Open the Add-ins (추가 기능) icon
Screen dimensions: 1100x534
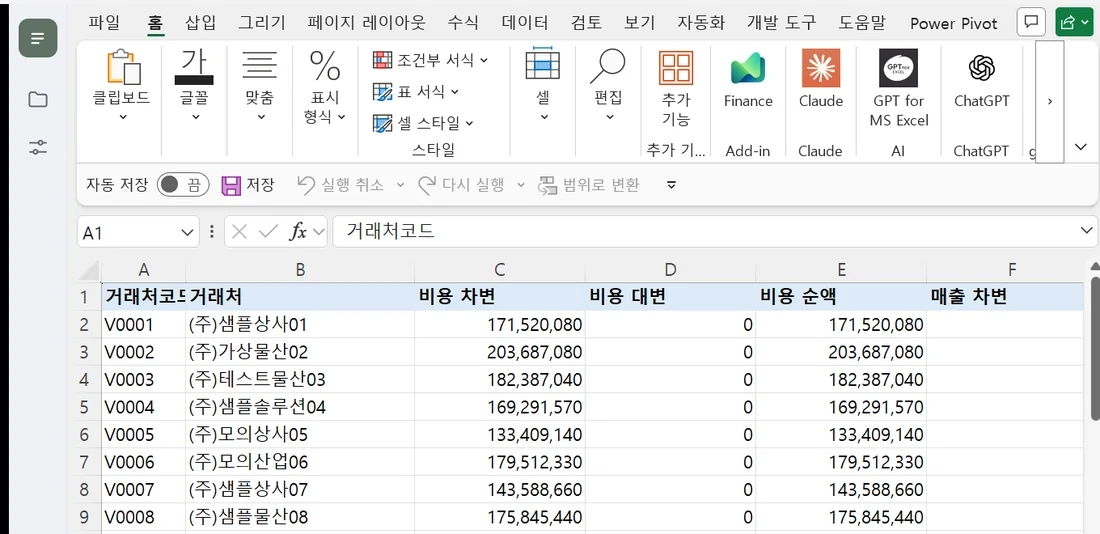click(x=676, y=67)
